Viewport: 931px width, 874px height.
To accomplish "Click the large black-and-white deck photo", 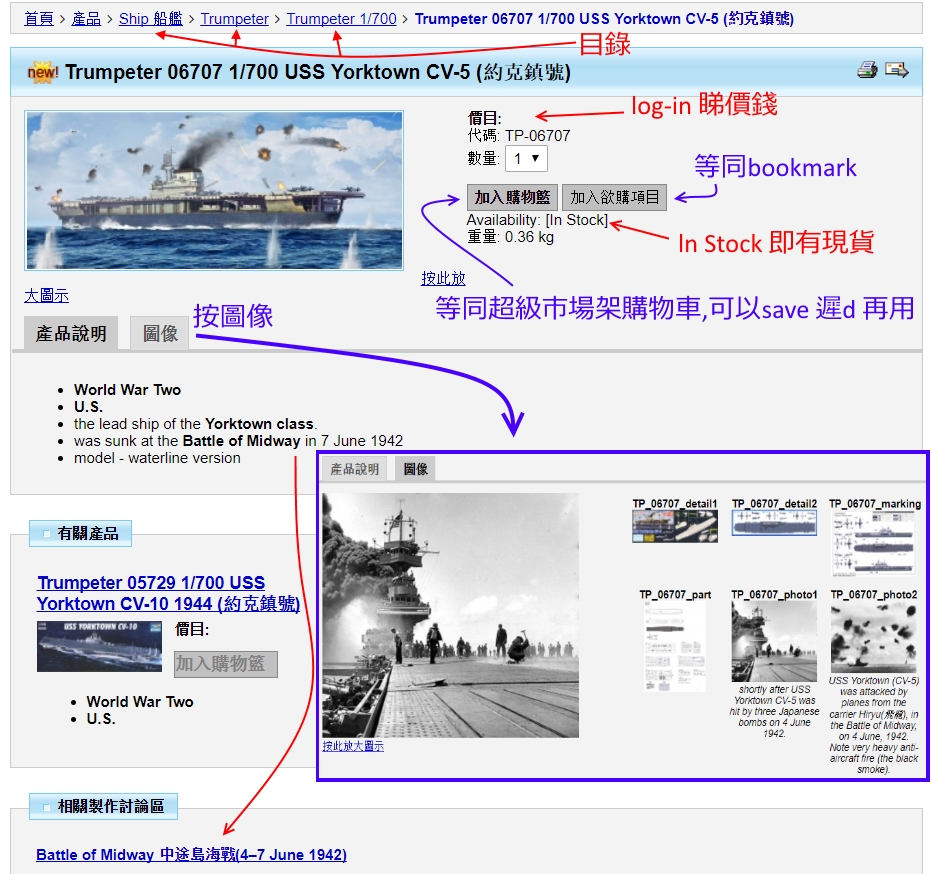I will (450, 615).
